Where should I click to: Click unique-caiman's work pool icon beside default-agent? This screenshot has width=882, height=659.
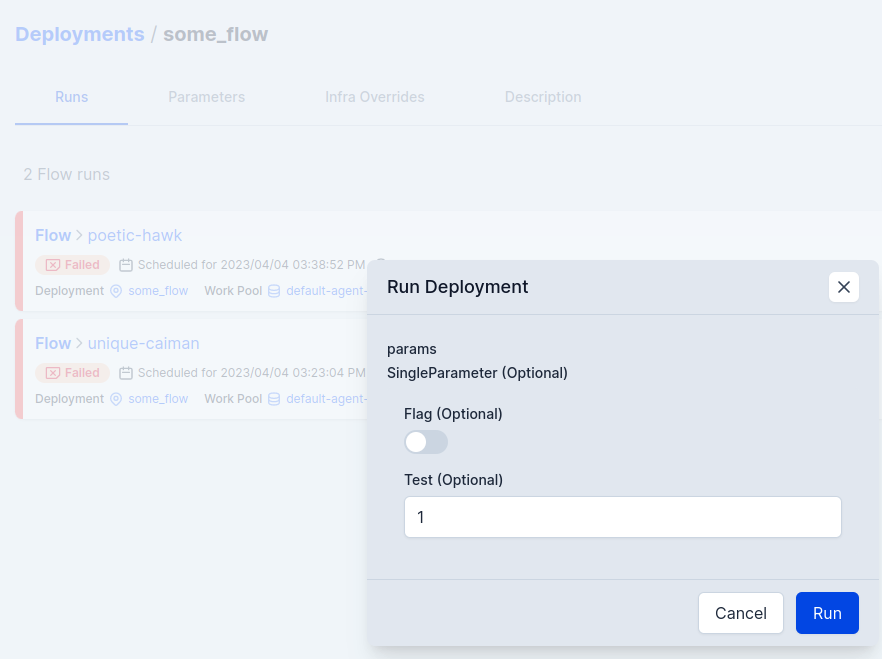[x=274, y=399]
